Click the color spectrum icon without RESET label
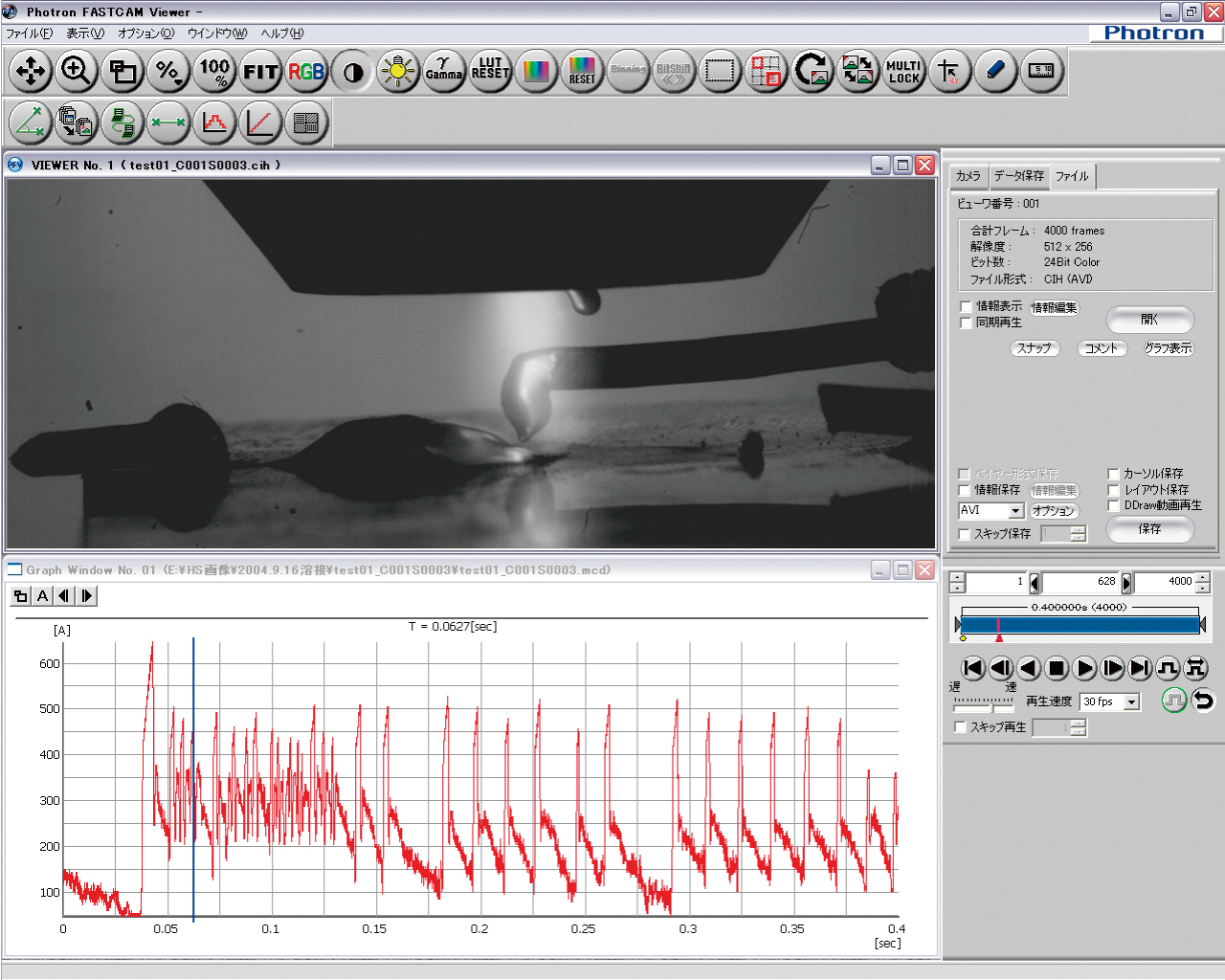 536,72
